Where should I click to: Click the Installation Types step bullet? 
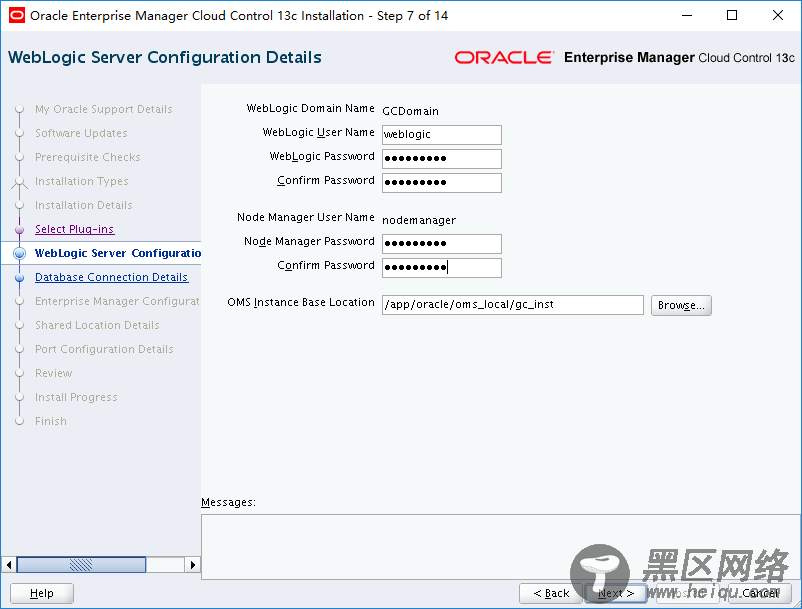click(19, 182)
